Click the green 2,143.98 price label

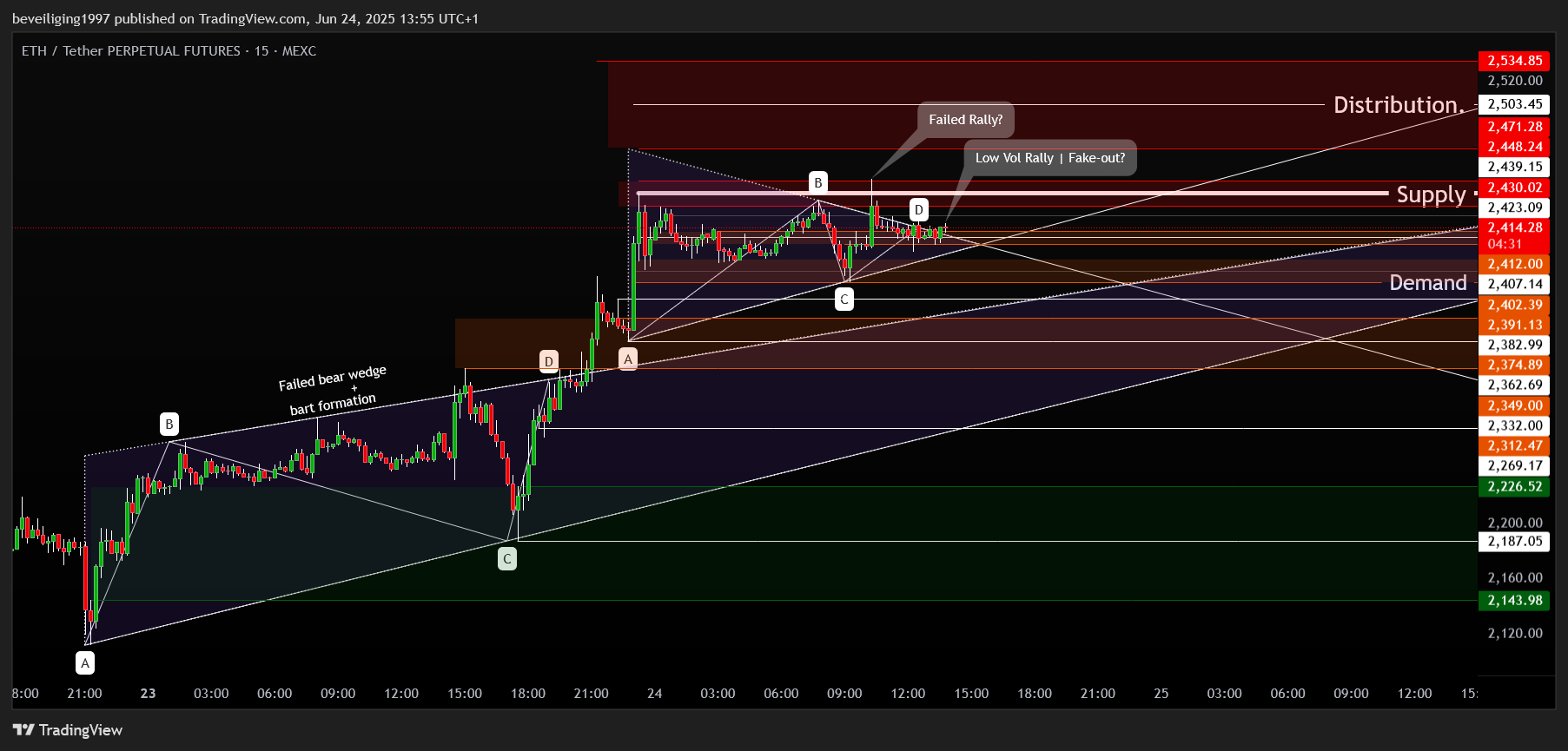1514,600
